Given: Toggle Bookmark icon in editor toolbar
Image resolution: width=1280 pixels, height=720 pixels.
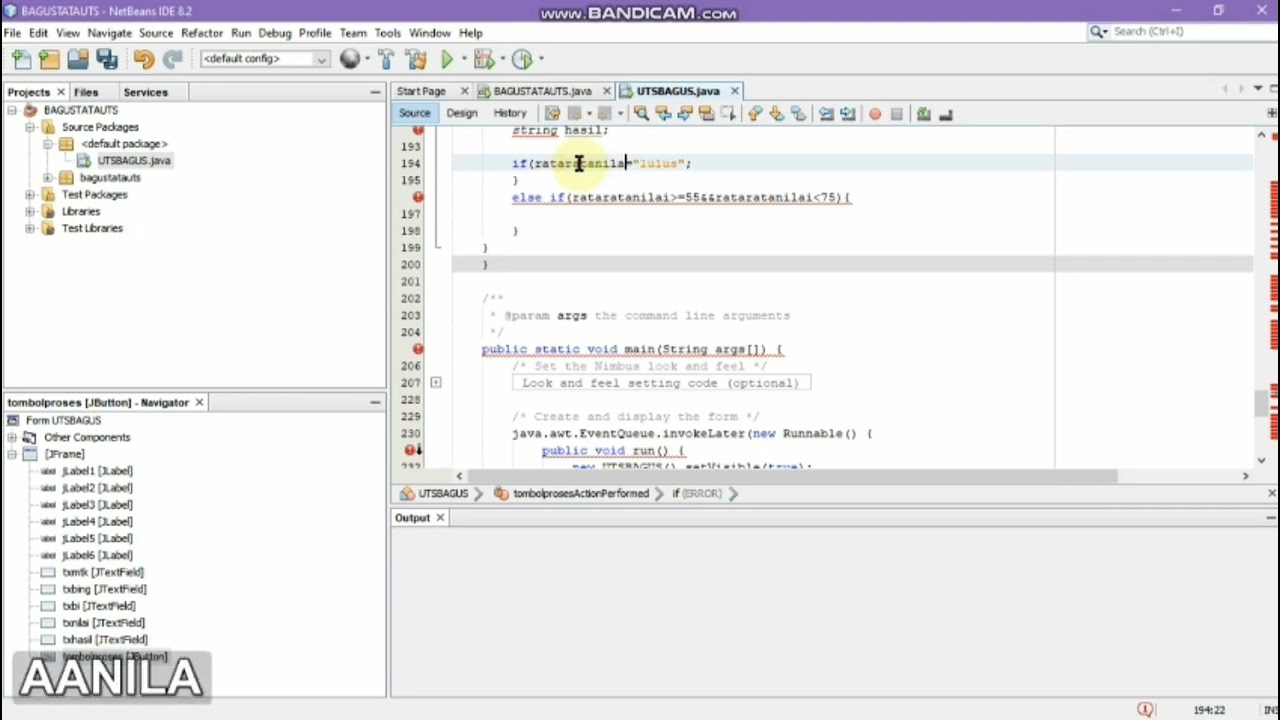Looking at the screenshot, I should 797,114.
